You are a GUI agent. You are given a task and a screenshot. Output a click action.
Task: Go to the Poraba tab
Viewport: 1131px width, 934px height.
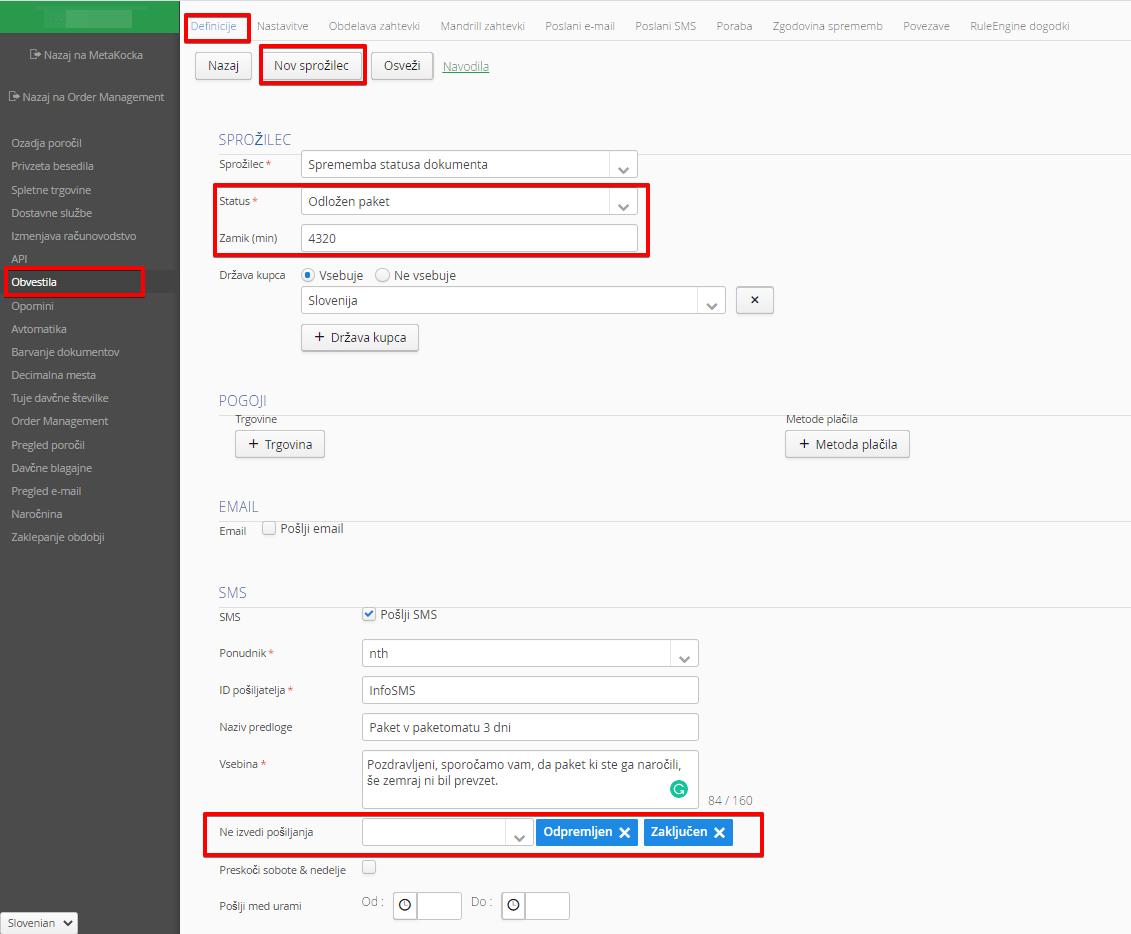[x=734, y=26]
